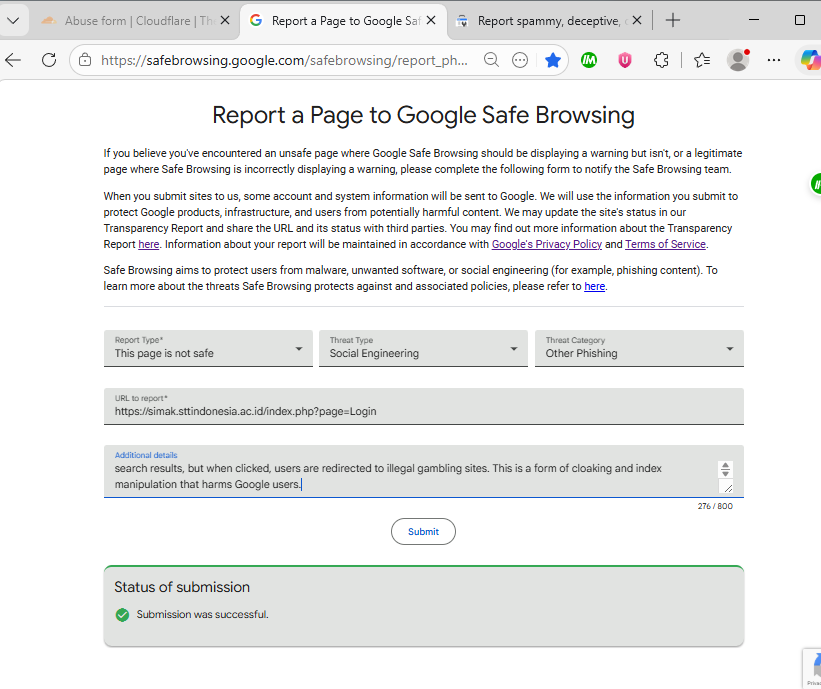Go back to the previous page
The width and height of the screenshot is (821, 689).
(13, 60)
